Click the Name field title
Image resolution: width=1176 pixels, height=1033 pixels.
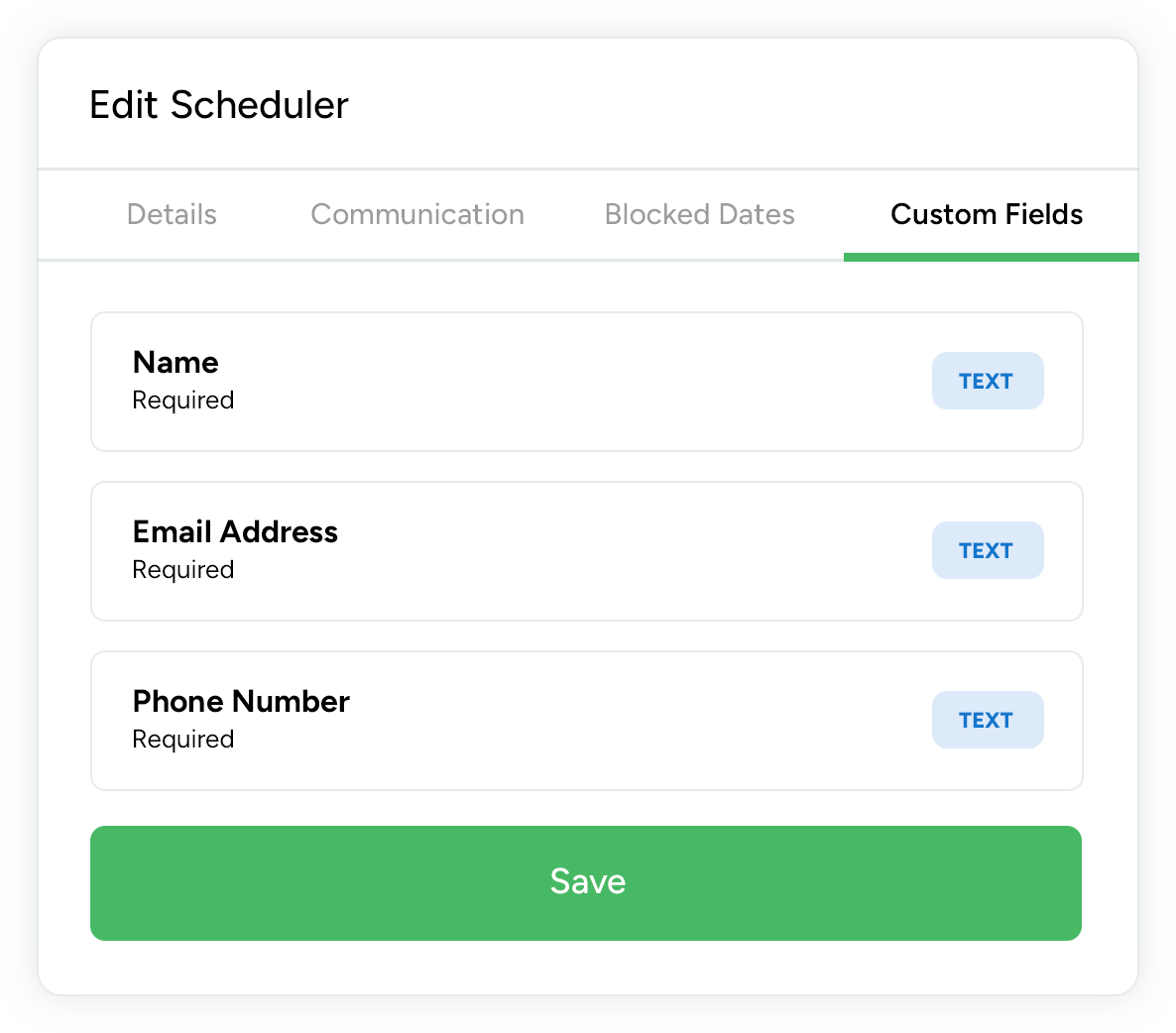click(x=176, y=362)
